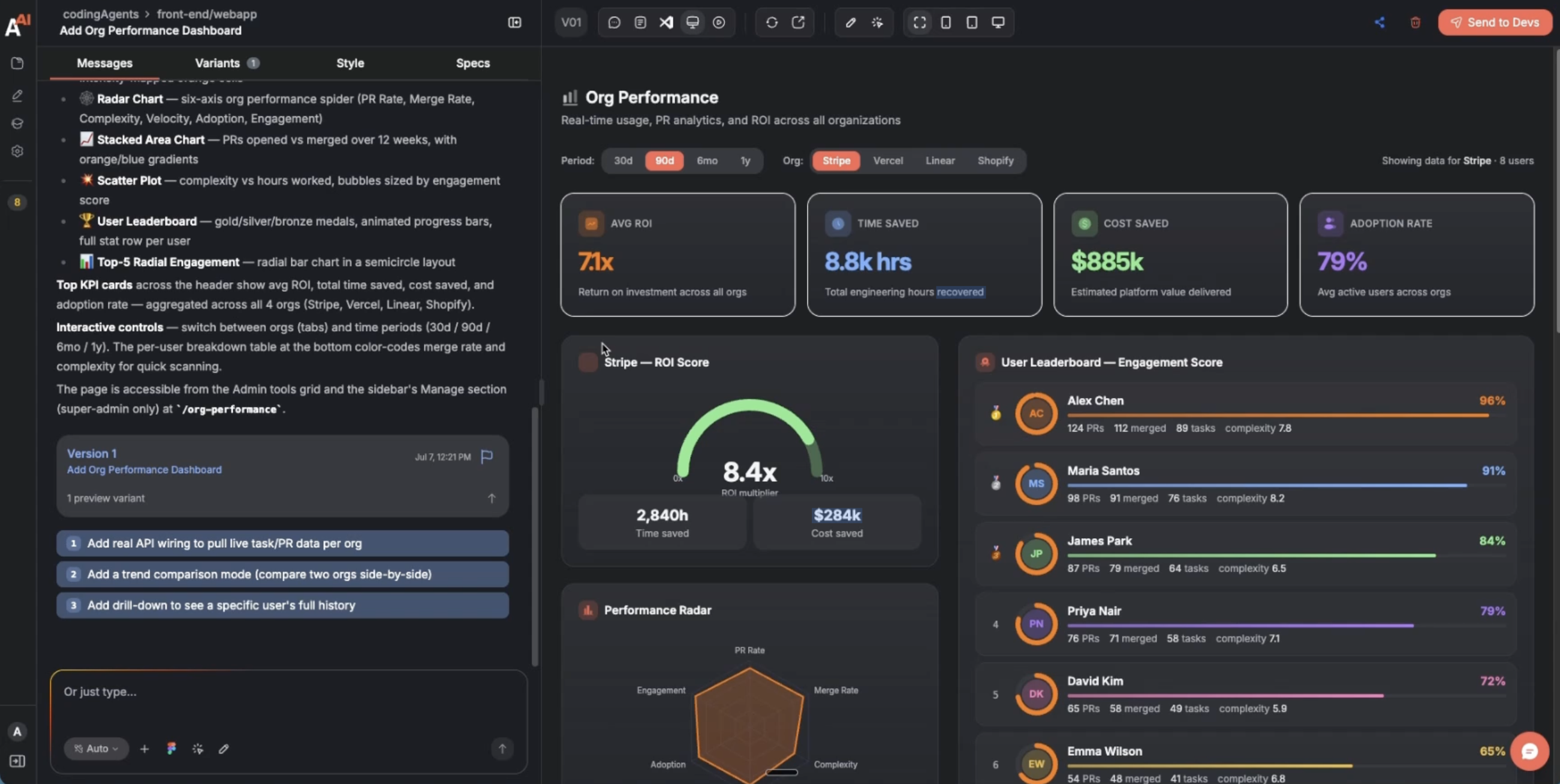Click the plus attach icon in chat input
This screenshot has height=784, width=1560.
144,749
